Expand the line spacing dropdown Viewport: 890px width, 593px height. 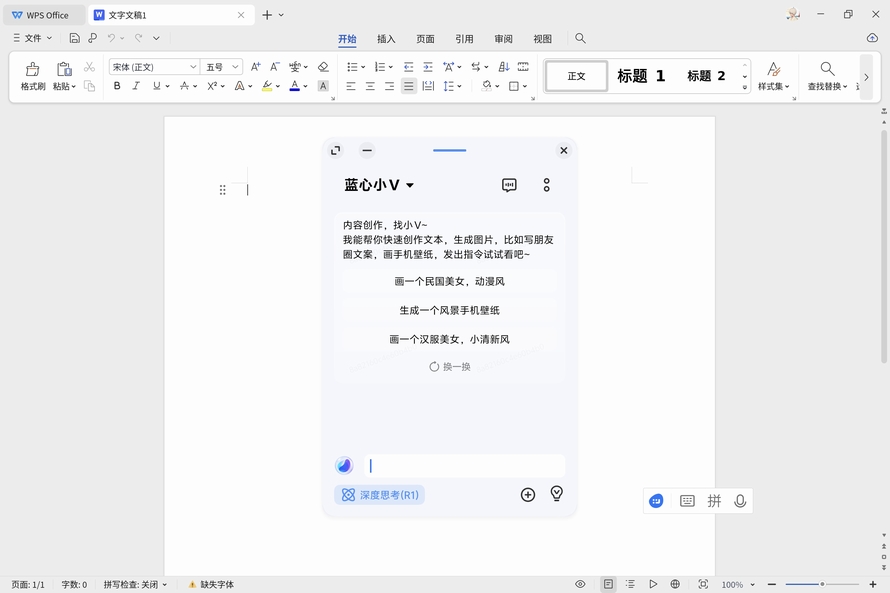pos(459,86)
